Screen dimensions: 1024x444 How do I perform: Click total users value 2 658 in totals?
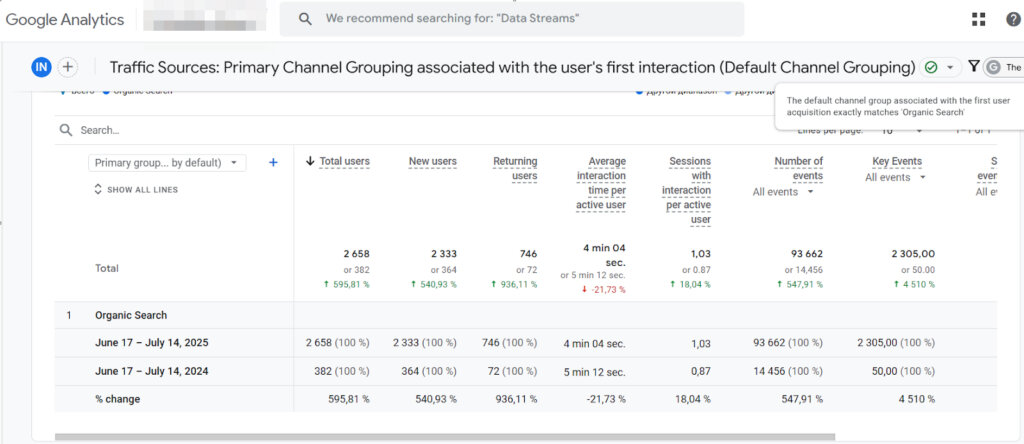pyautogui.click(x=356, y=254)
